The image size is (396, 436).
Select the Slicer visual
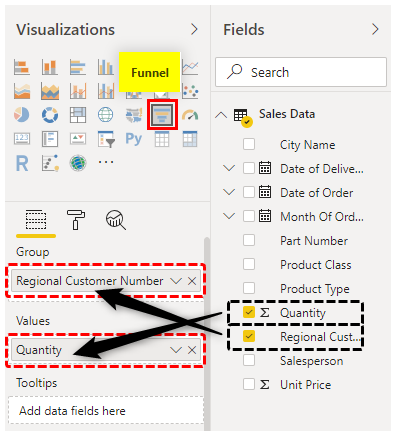tap(106, 139)
